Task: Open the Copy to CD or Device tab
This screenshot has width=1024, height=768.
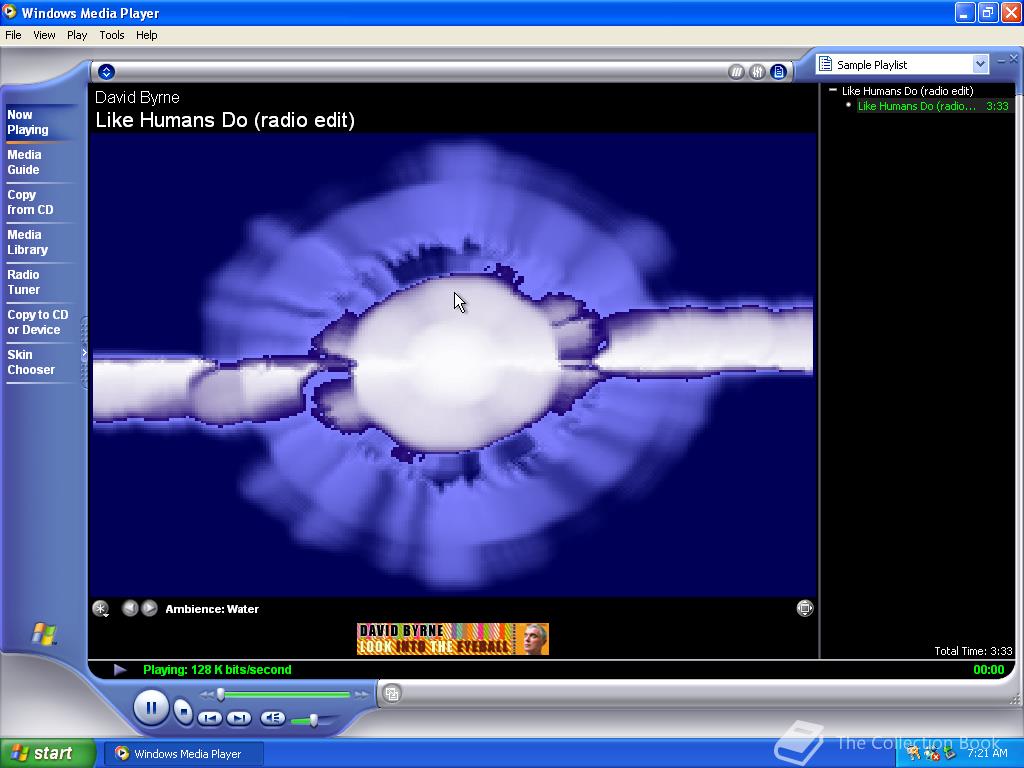Action: click(x=38, y=322)
